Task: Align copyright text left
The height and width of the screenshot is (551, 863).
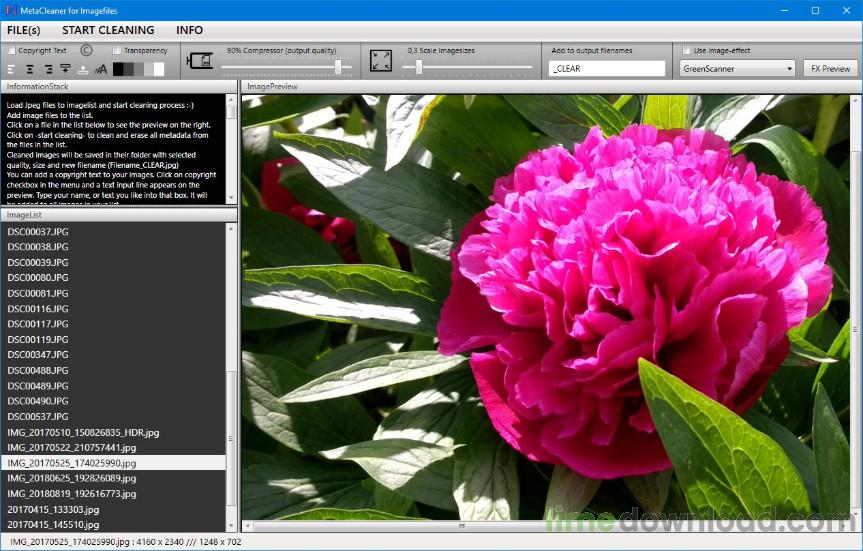Action: 12,69
